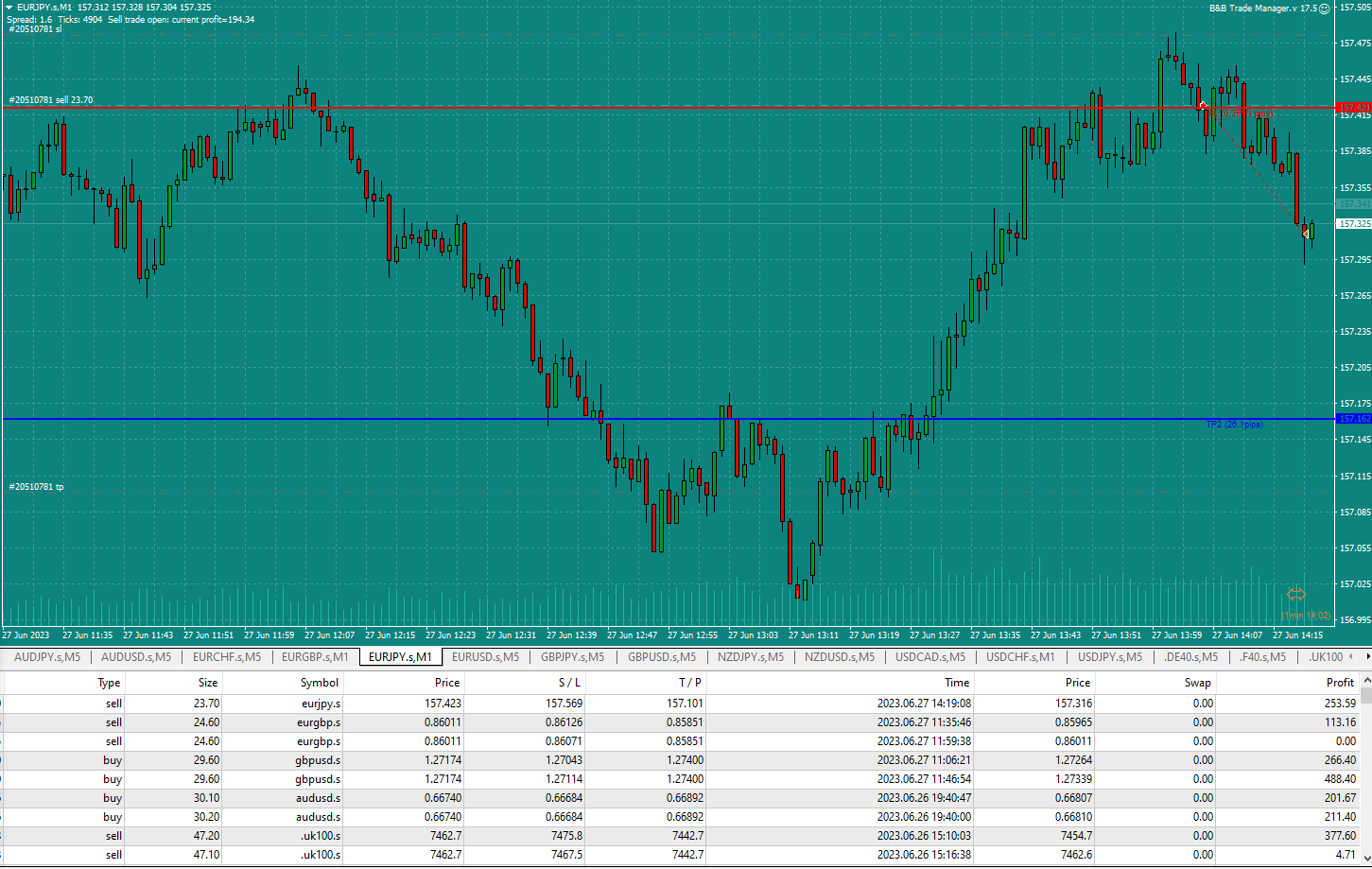Open the .DE40.s,M5 chart tab
The width and height of the screenshot is (1372, 869).
pos(1191,656)
